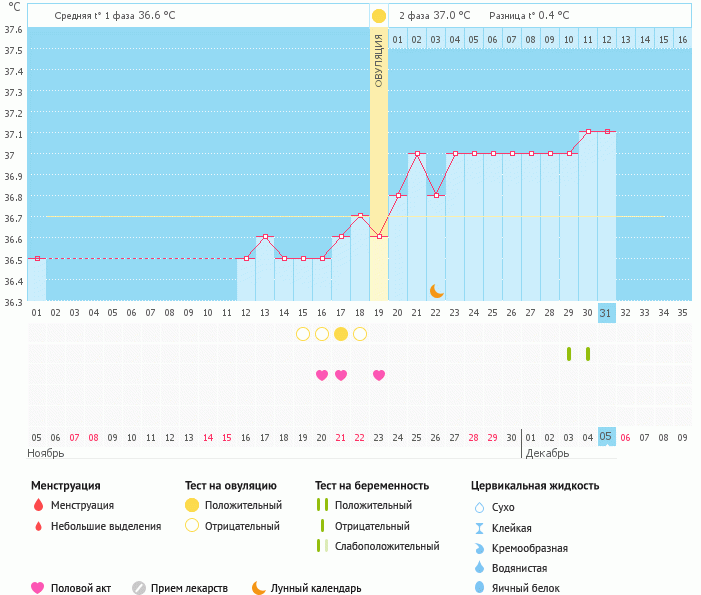Click the vertical ОВУЛЯЦИЯ band label
701x595 pixels.
379,60
